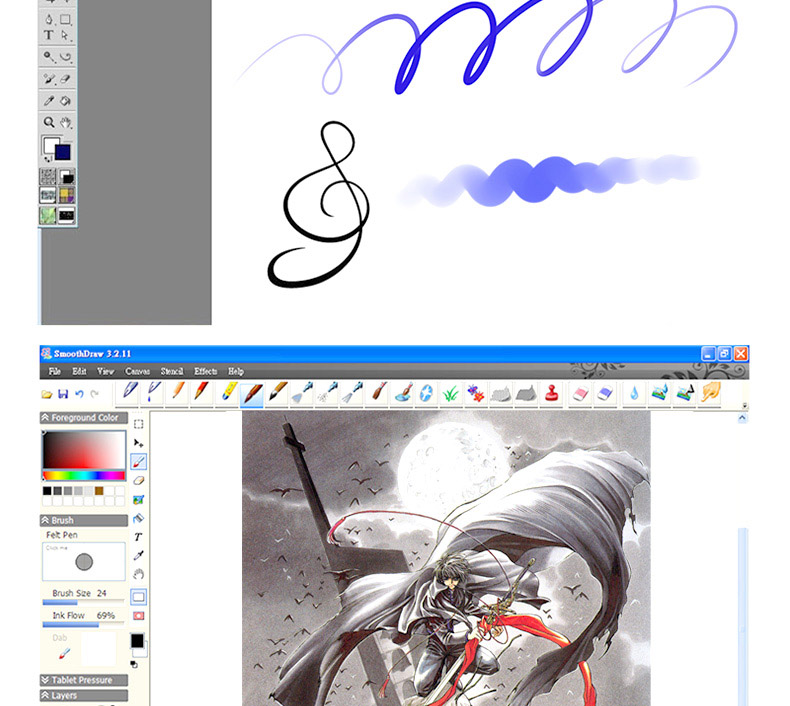Screen dimensions: 790x706
Task: Open the Help menu
Action: 235,371
